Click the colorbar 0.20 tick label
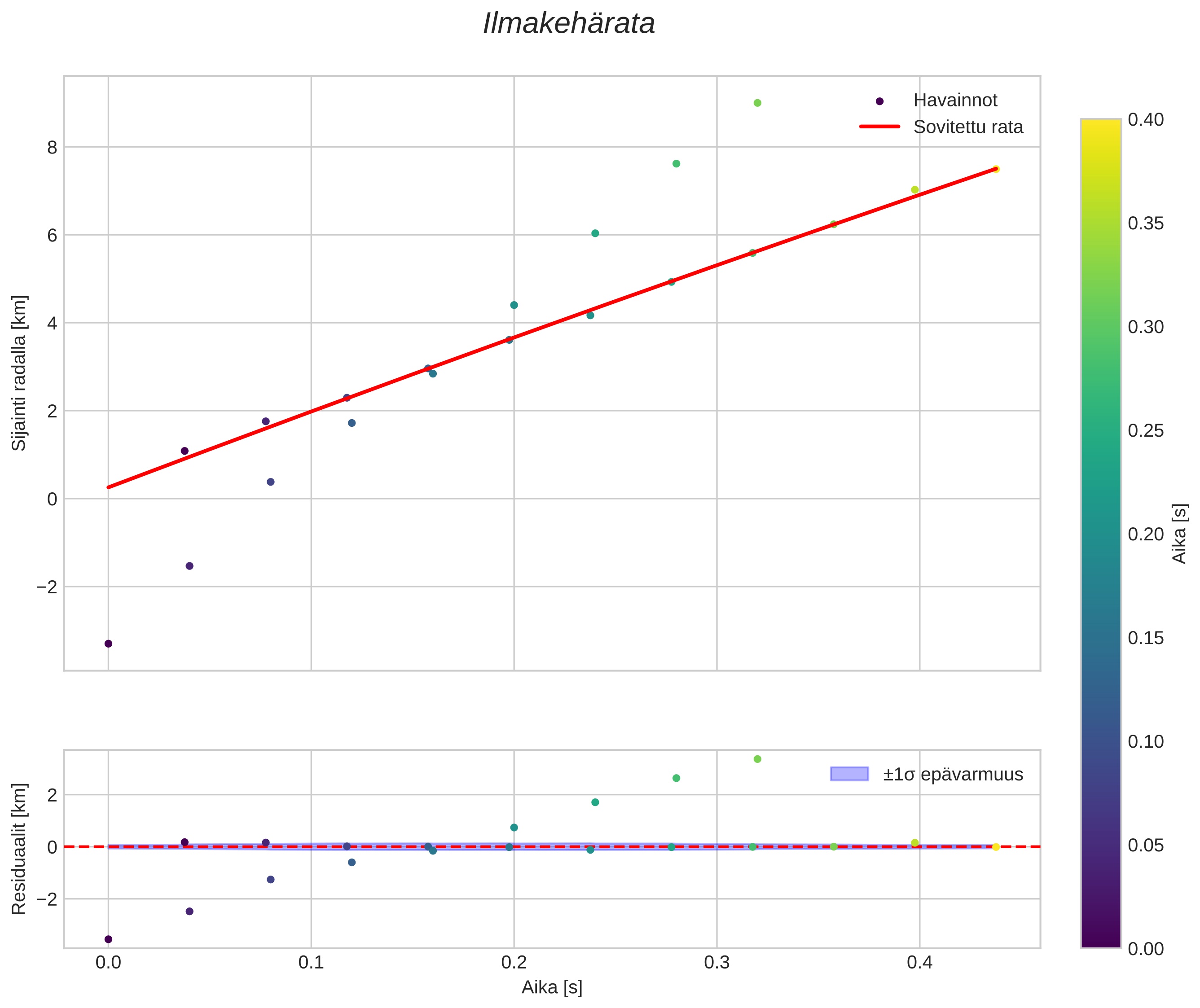1200x1008 pixels. (x=1146, y=534)
